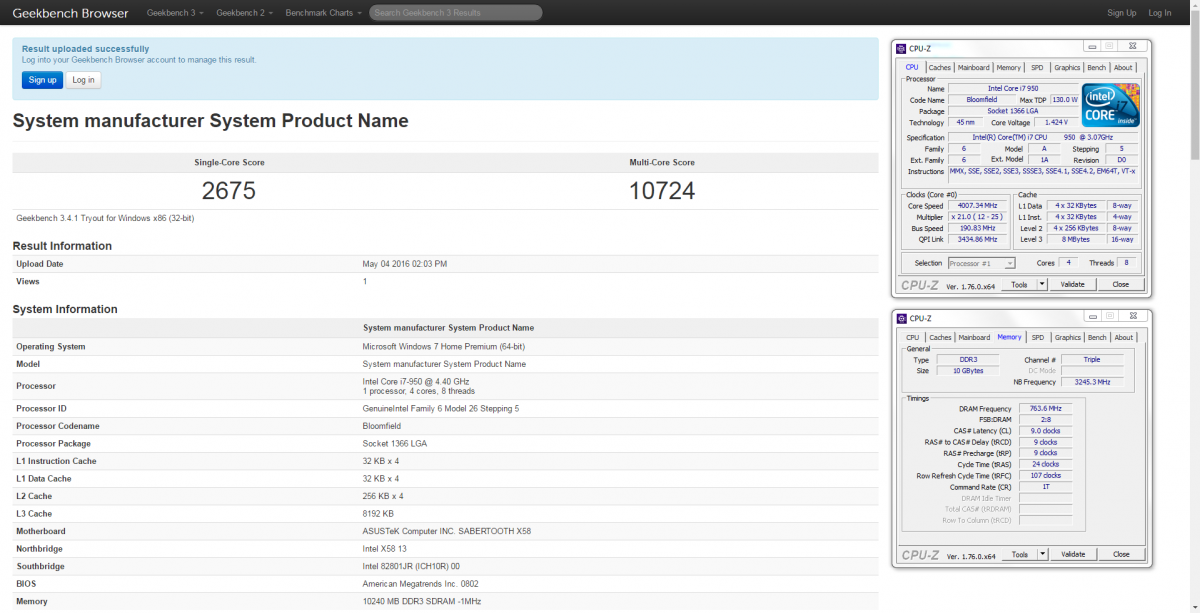
Task: Click the blue Sign up button
Action: [x=42, y=80]
